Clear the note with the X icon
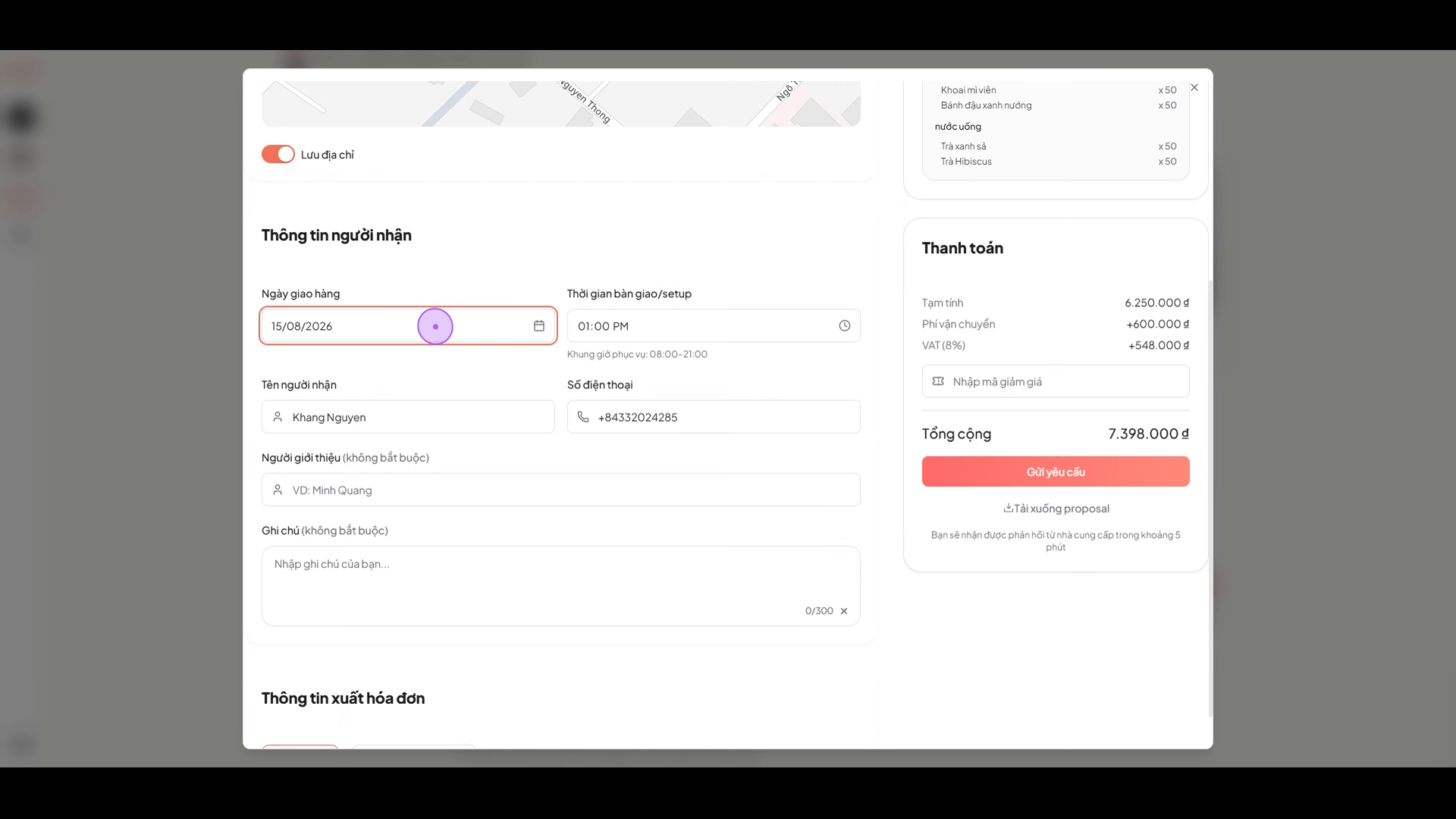Viewport: 1456px width, 819px height. click(844, 611)
